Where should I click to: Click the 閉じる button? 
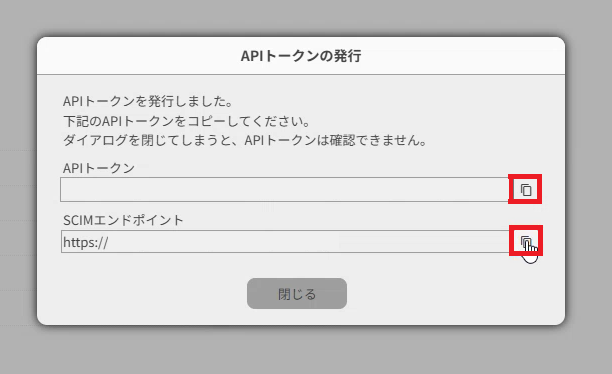[x=297, y=294]
